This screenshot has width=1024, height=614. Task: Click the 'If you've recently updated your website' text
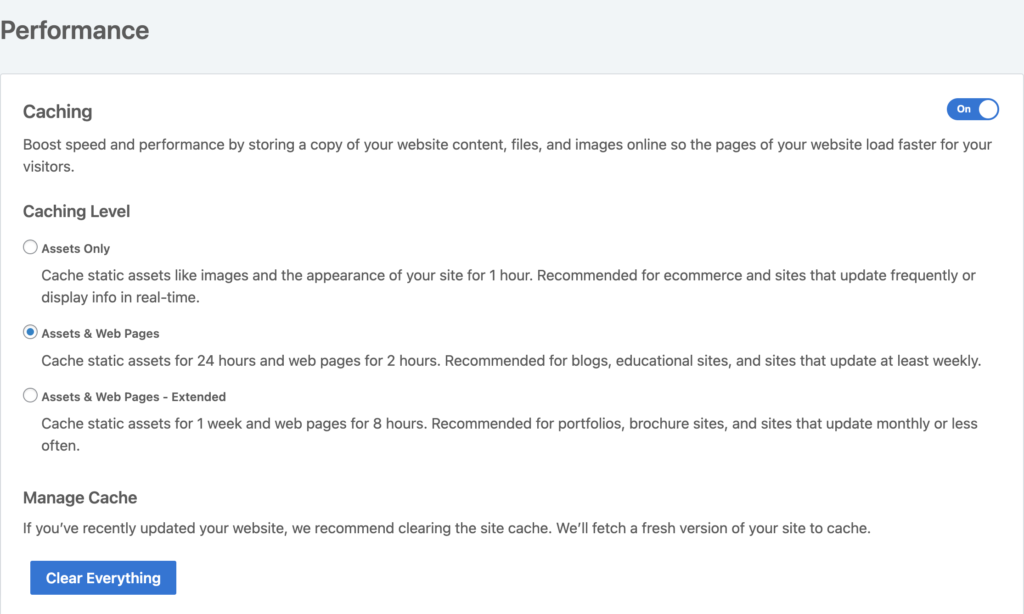click(x=447, y=528)
